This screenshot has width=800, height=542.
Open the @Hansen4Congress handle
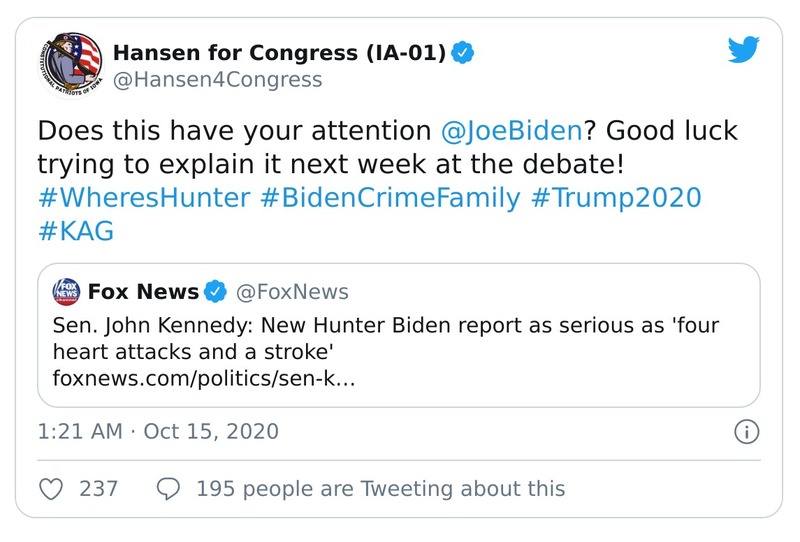coord(217,80)
